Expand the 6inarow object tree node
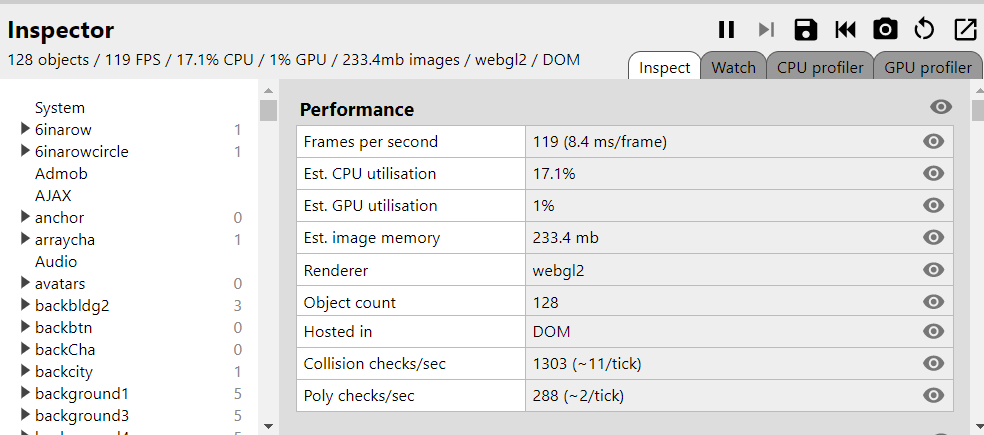The height and width of the screenshot is (435, 984). [25, 129]
